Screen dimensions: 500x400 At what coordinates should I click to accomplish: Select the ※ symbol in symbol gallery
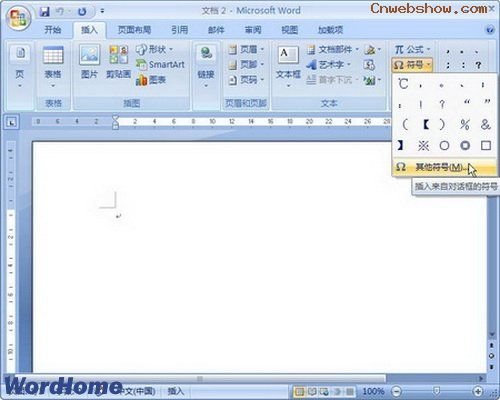[x=423, y=145]
